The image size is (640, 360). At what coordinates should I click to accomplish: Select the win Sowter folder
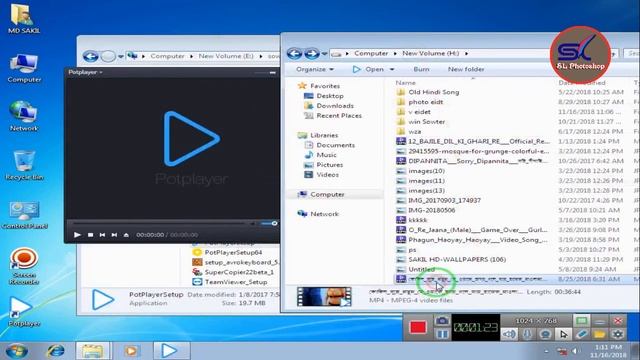tap(427, 122)
